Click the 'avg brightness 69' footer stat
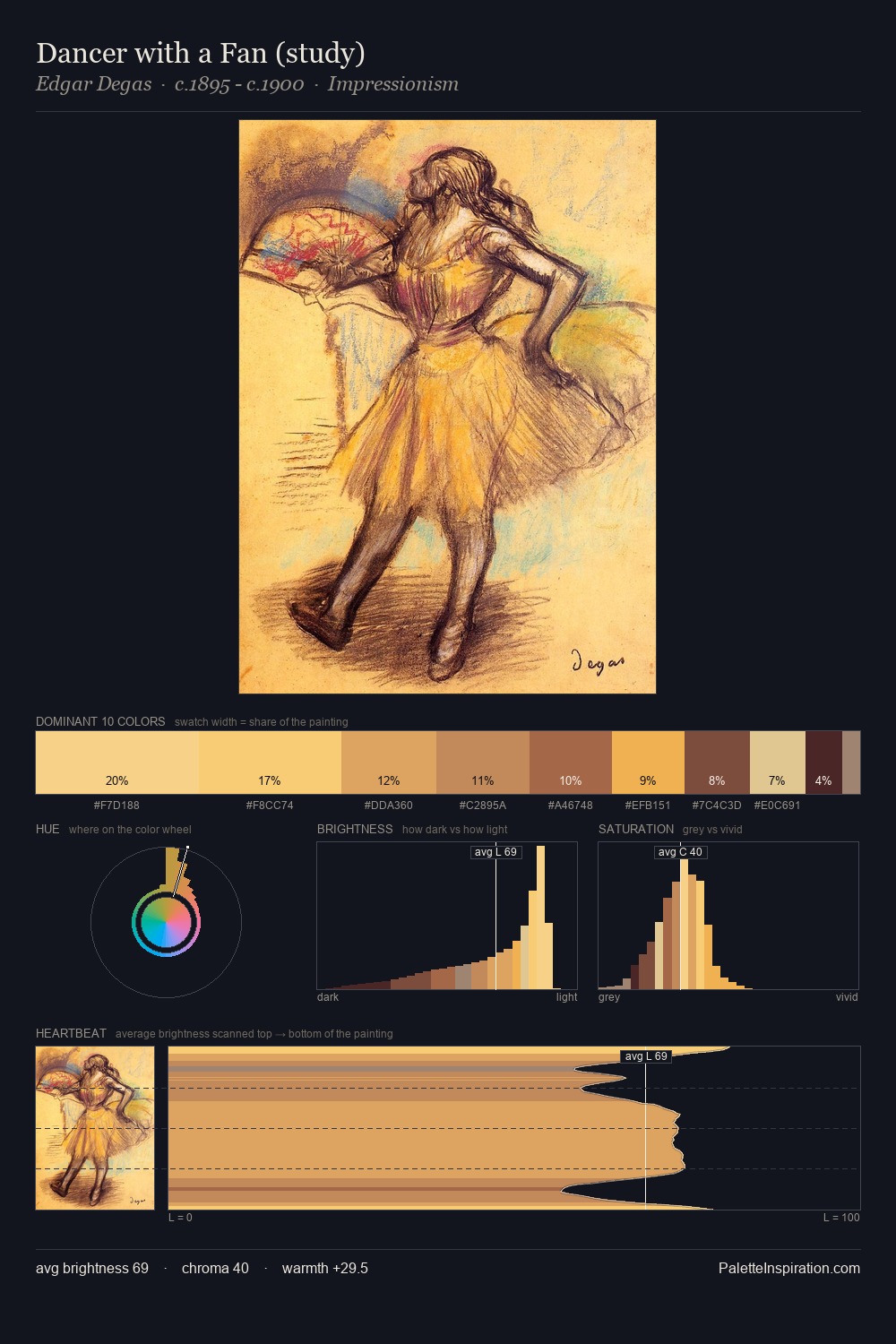The height and width of the screenshot is (1344, 896). (x=92, y=1268)
